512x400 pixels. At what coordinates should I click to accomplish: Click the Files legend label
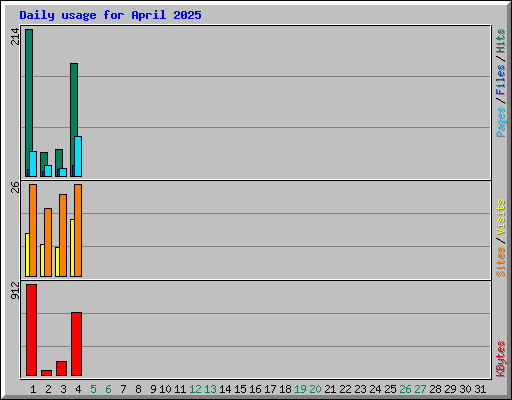[501, 80]
